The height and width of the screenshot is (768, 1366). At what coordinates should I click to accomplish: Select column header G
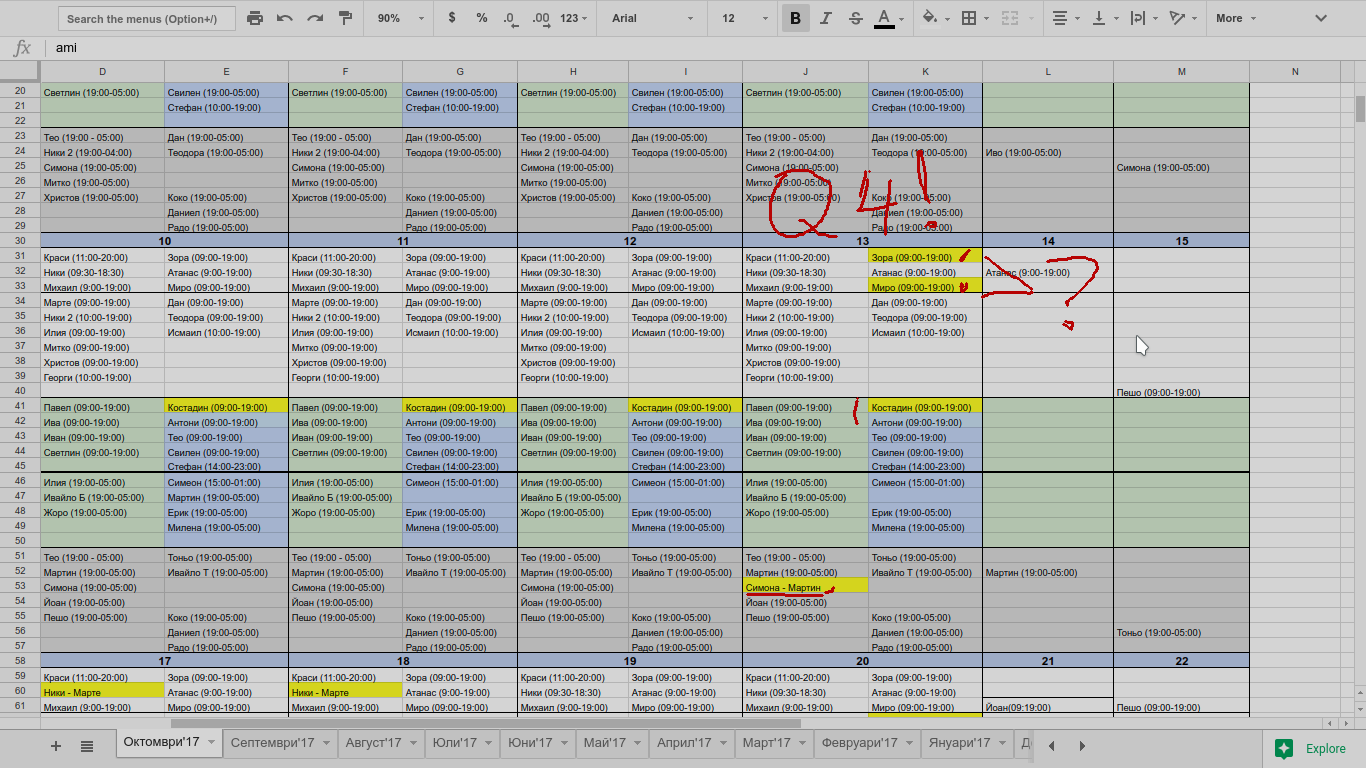(460, 71)
